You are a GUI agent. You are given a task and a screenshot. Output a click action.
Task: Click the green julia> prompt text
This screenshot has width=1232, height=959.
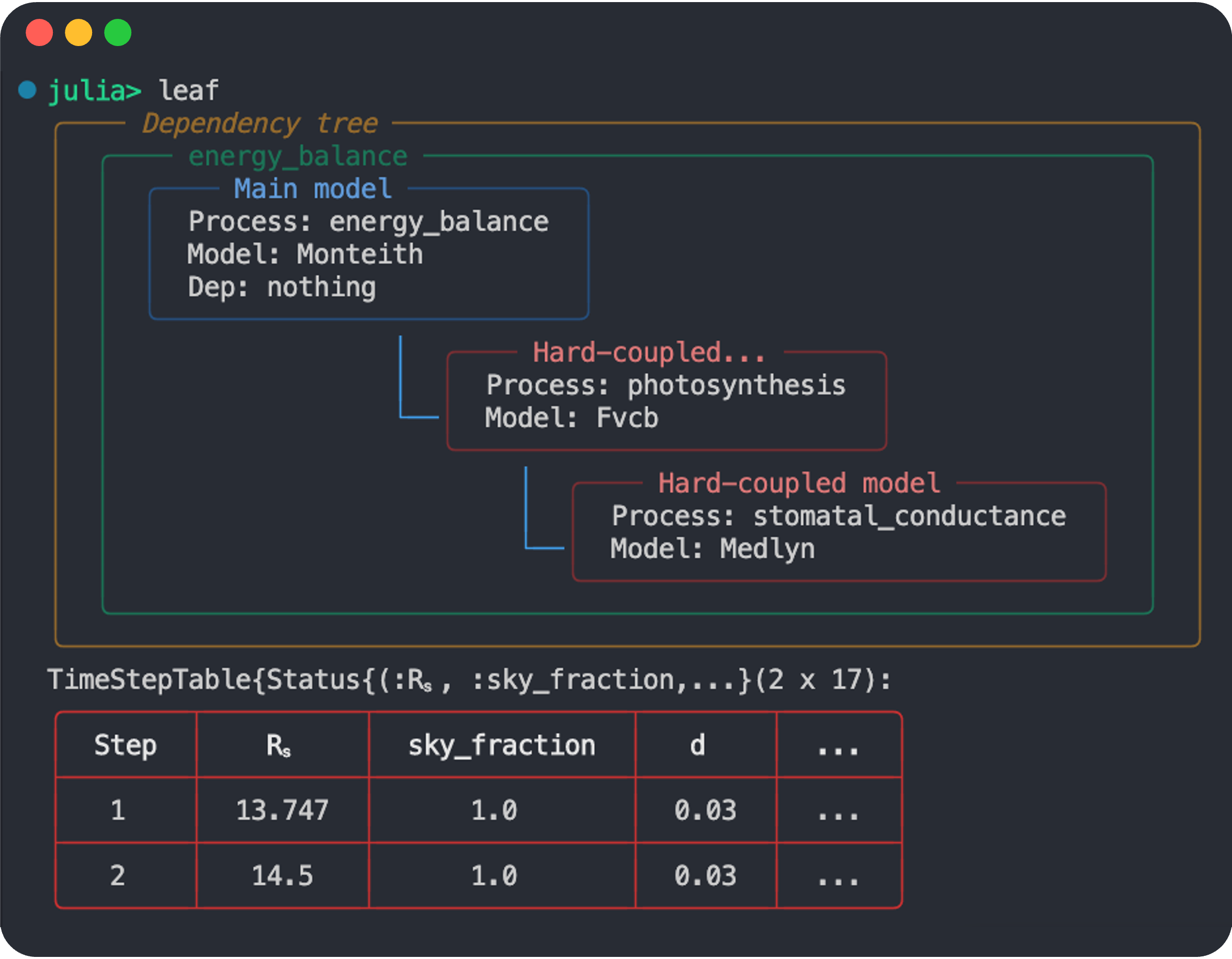pos(95,92)
